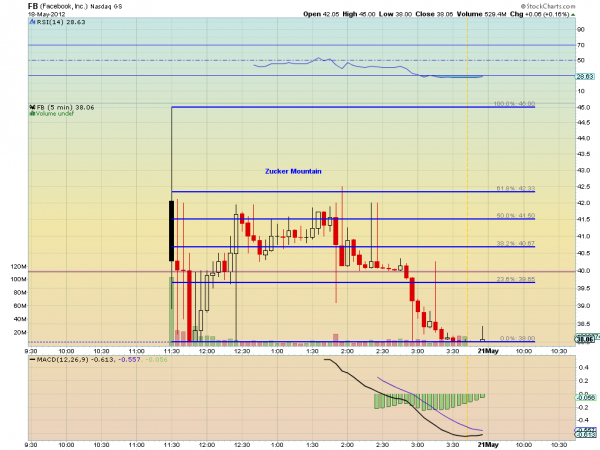
Task: Click the Low 38.00 header value
Action: point(395,14)
